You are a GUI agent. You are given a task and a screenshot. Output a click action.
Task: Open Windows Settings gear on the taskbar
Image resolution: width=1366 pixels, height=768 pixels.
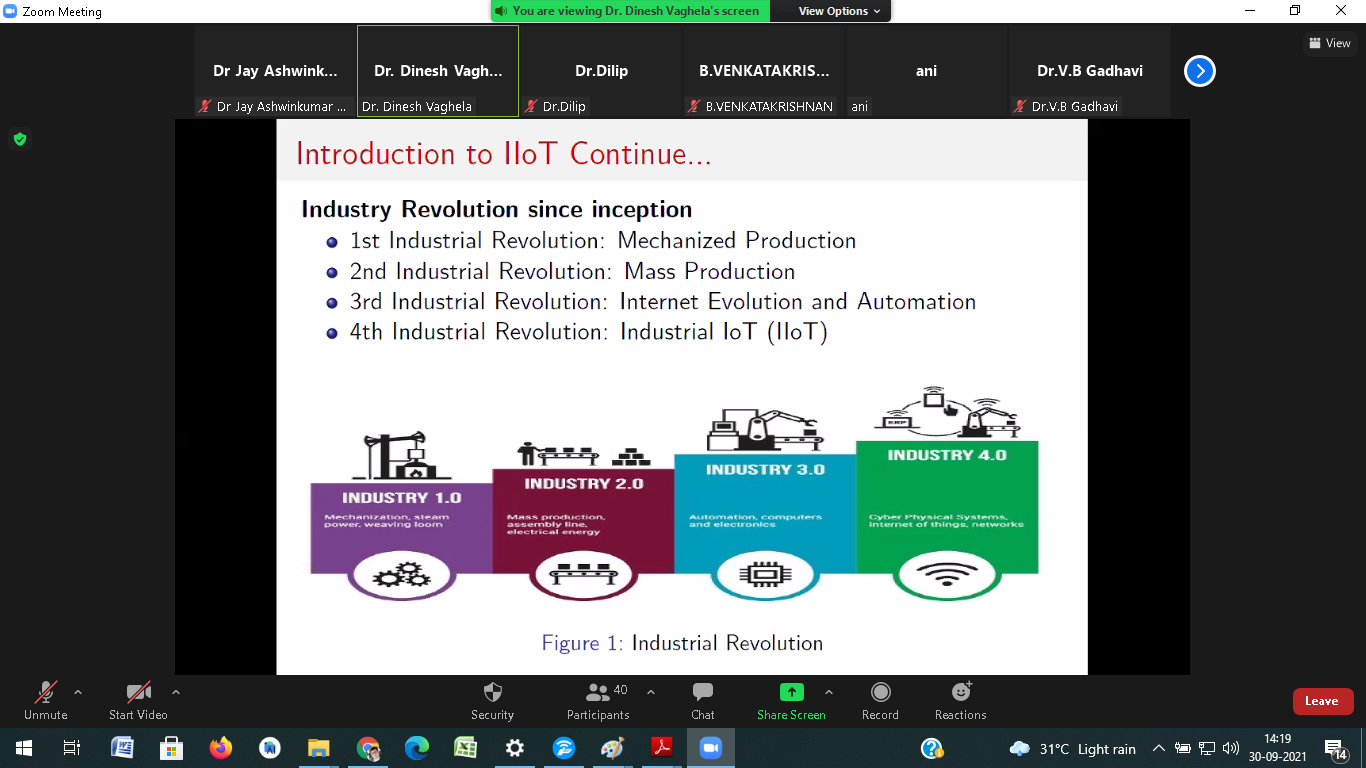515,748
